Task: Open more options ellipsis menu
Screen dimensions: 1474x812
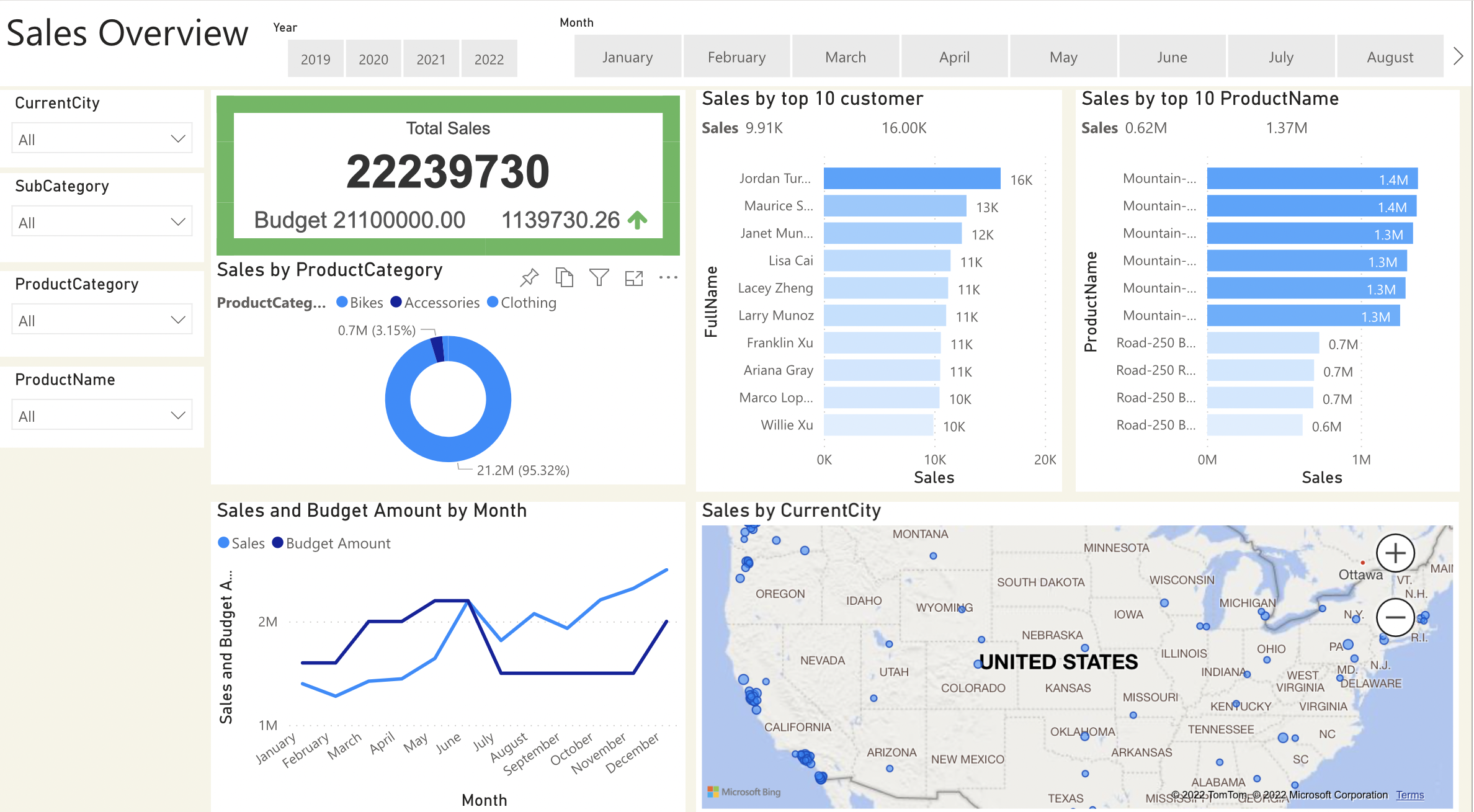Action: coord(668,277)
